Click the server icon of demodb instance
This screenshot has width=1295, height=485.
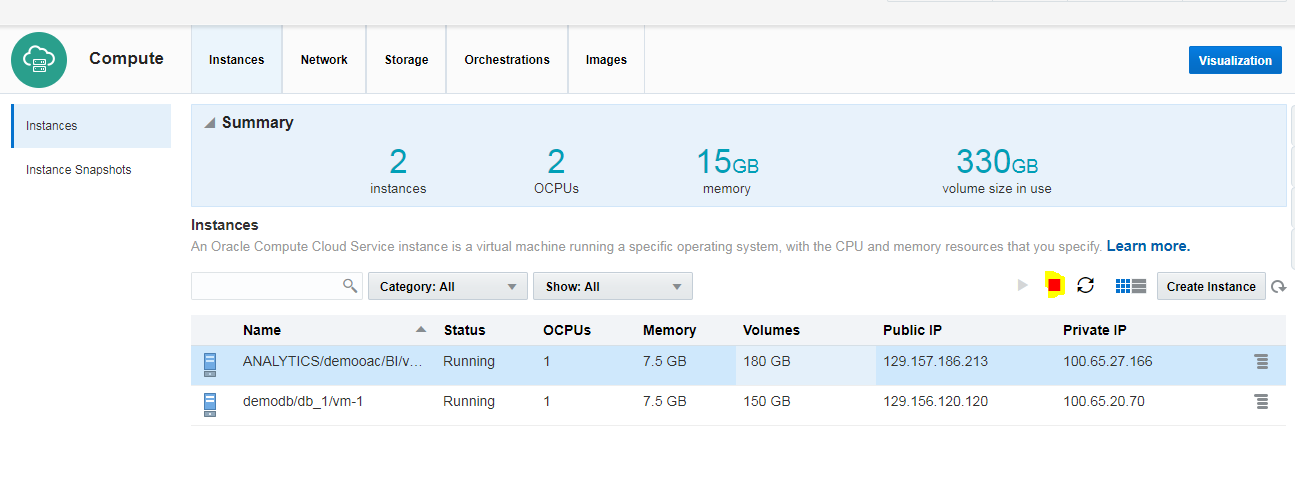(210, 403)
